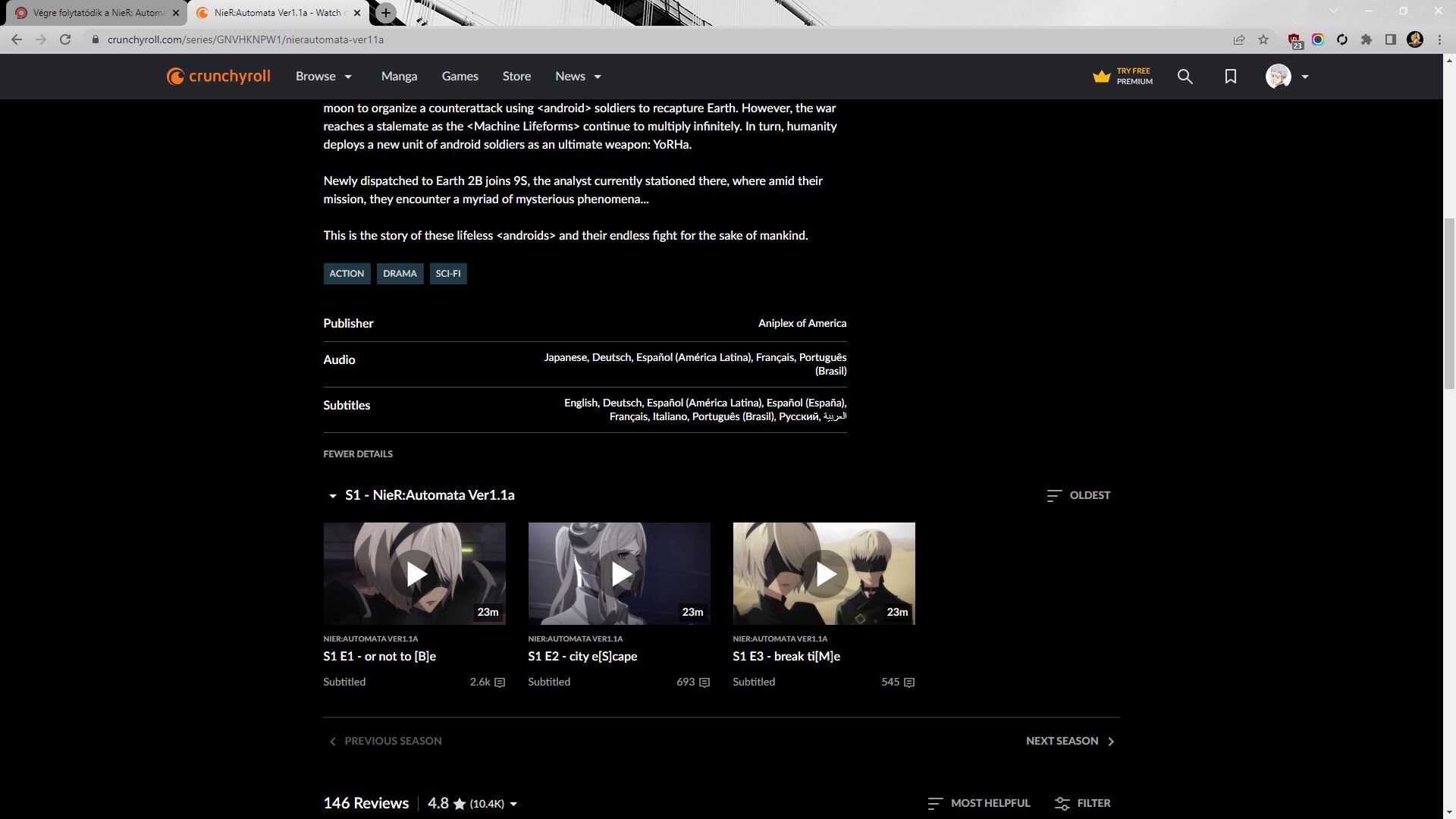Open the Manga menu item
Screen dimensions: 1456x819
399,77
